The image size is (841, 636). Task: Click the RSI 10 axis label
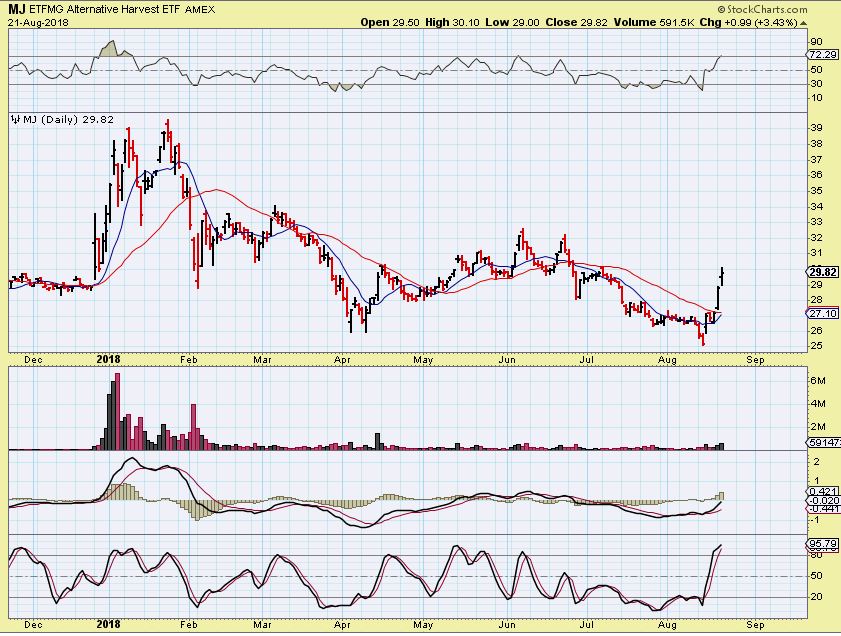tap(816, 98)
